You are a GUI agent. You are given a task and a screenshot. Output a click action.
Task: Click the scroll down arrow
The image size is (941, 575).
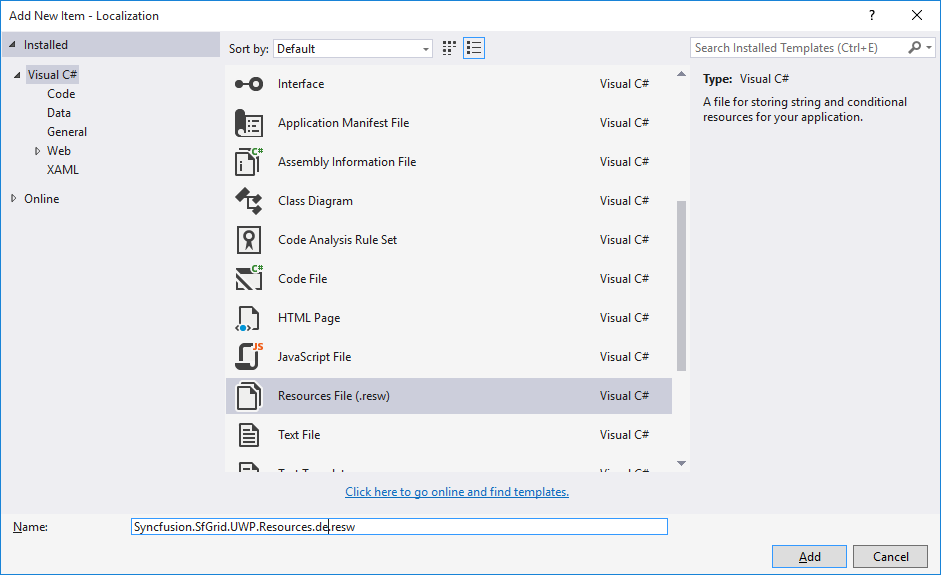pos(681,463)
